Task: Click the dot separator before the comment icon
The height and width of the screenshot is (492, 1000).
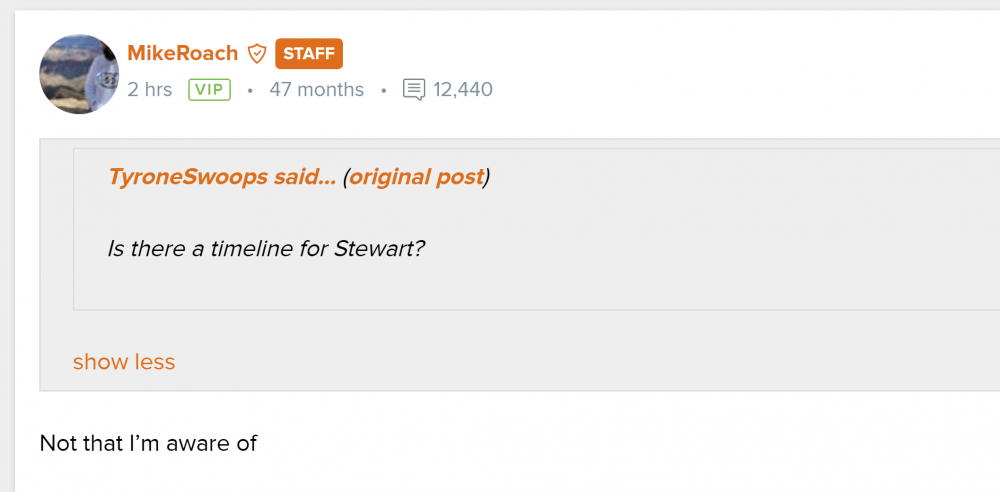Action: [x=383, y=90]
